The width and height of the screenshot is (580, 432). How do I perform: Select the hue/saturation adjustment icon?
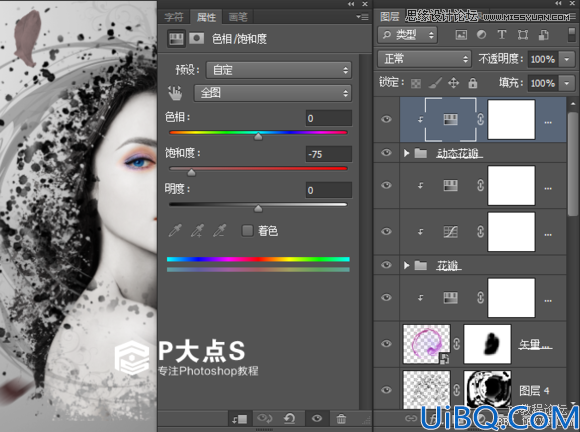176,38
